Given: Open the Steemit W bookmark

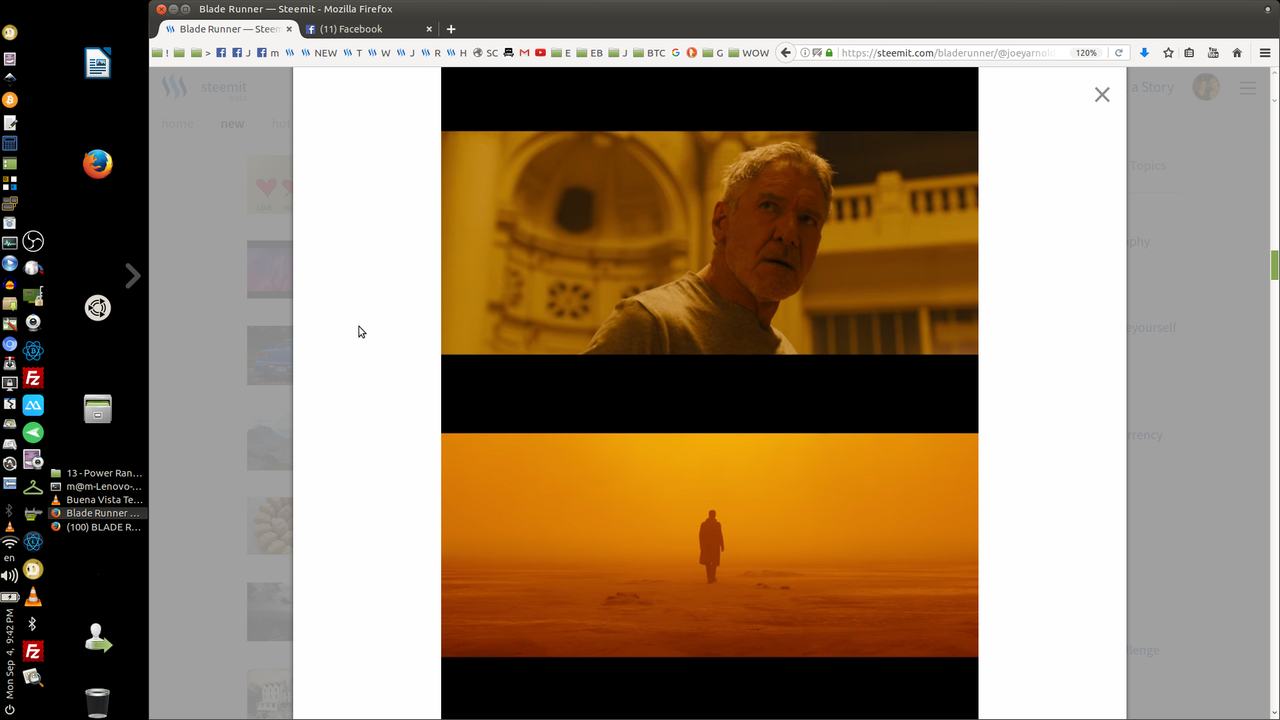Looking at the screenshot, I should [380, 52].
